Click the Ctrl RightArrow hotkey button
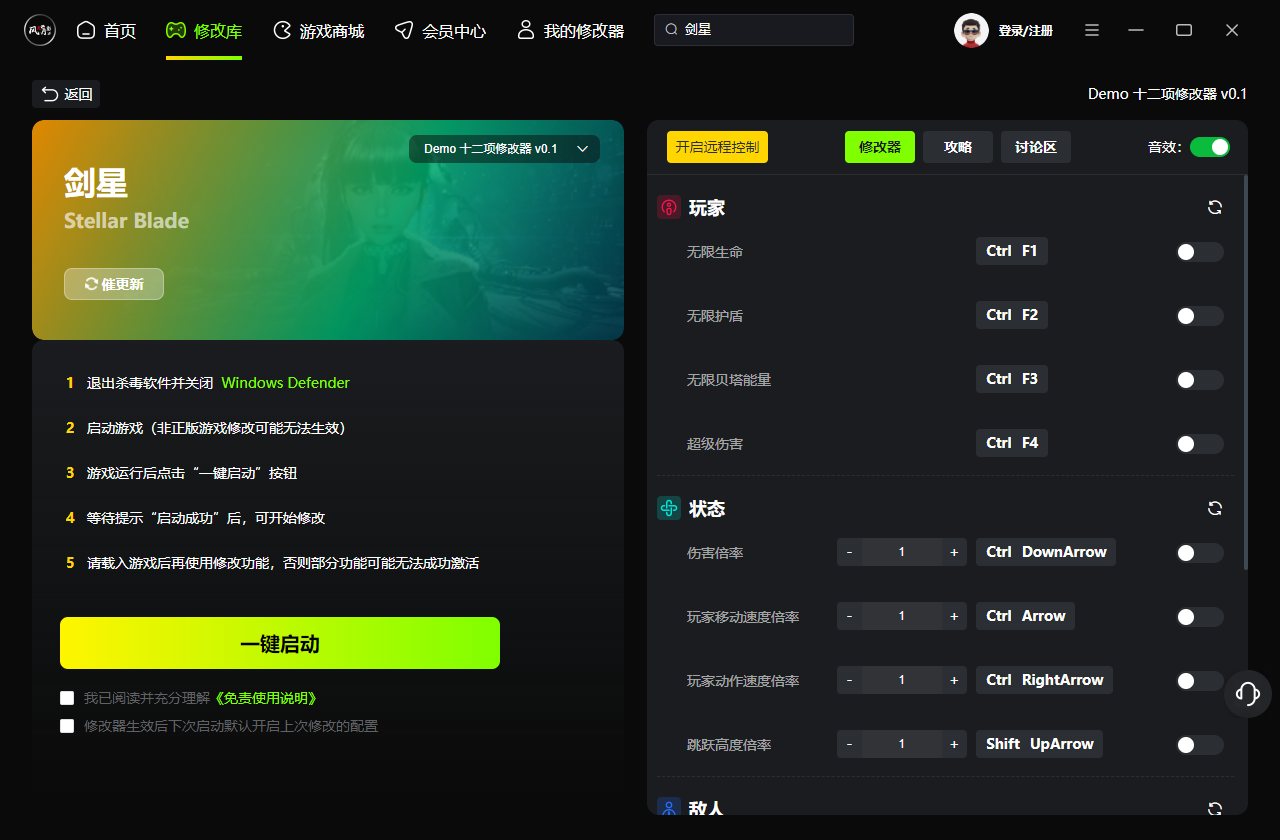Screen dimensions: 1280x840 [x=1044, y=680]
